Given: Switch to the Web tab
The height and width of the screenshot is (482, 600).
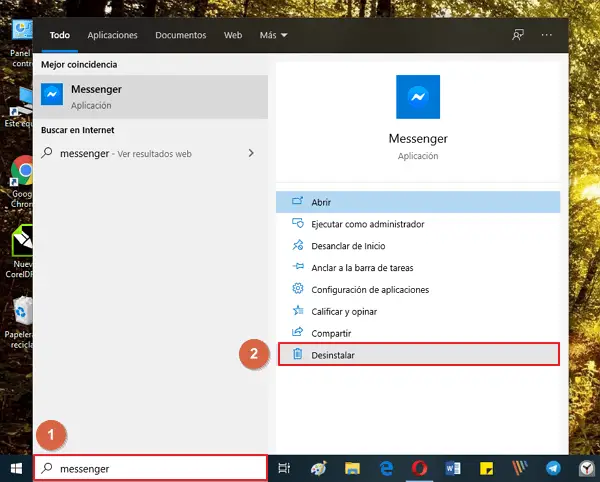Looking at the screenshot, I should click(x=233, y=35).
